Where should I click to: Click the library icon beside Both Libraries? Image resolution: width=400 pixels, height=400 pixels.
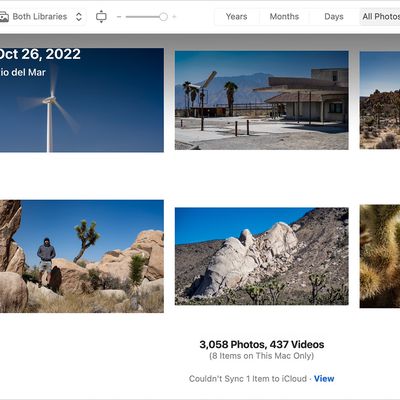4,17
